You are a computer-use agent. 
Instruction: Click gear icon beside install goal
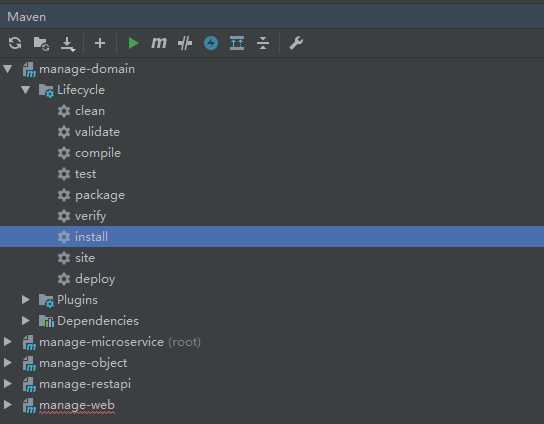[64, 237]
